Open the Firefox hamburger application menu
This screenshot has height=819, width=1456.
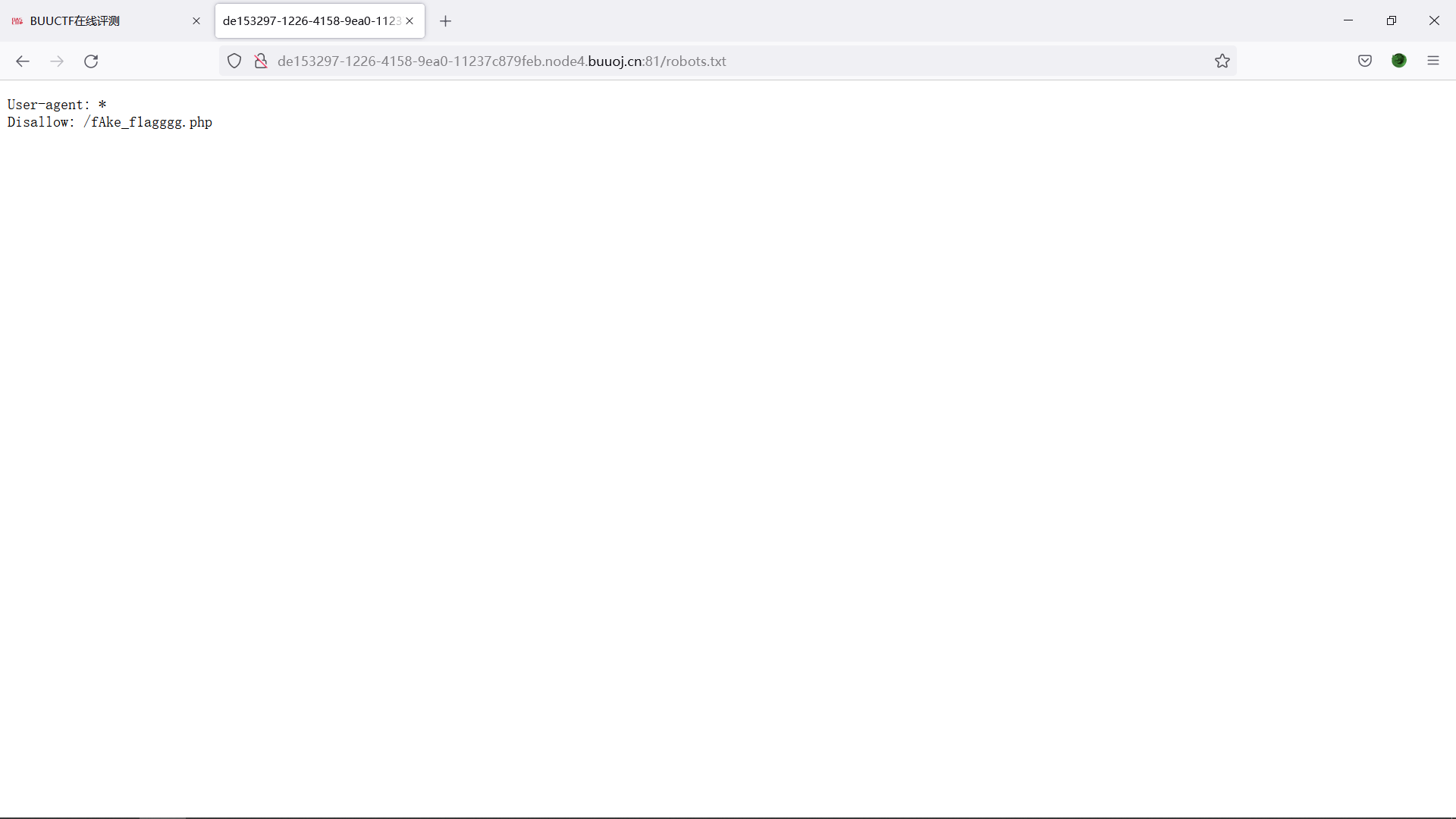(x=1432, y=61)
